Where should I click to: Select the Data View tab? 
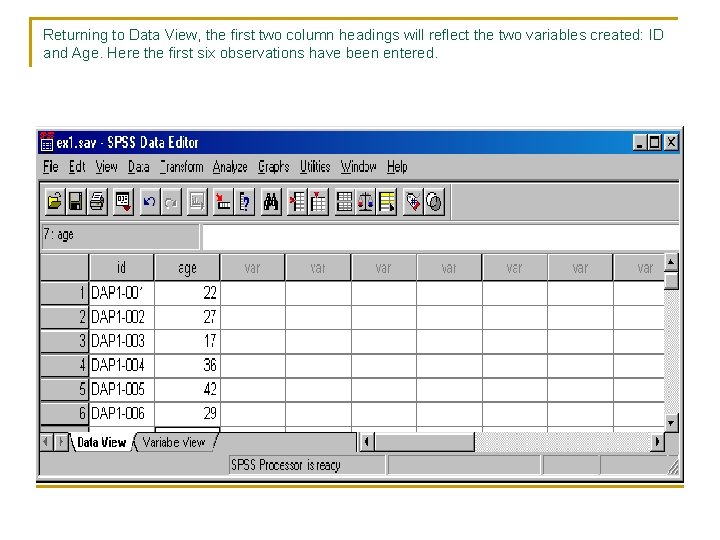pyautogui.click(x=101, y=442)
